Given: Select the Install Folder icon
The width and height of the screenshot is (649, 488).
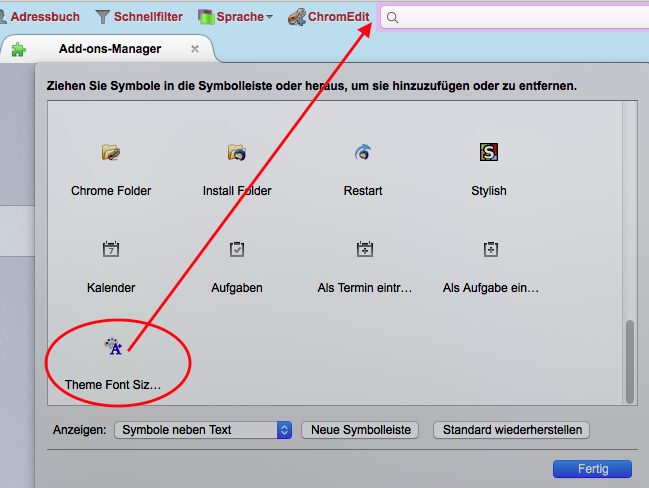Looking at the screenshot, I should pos(237,153).
